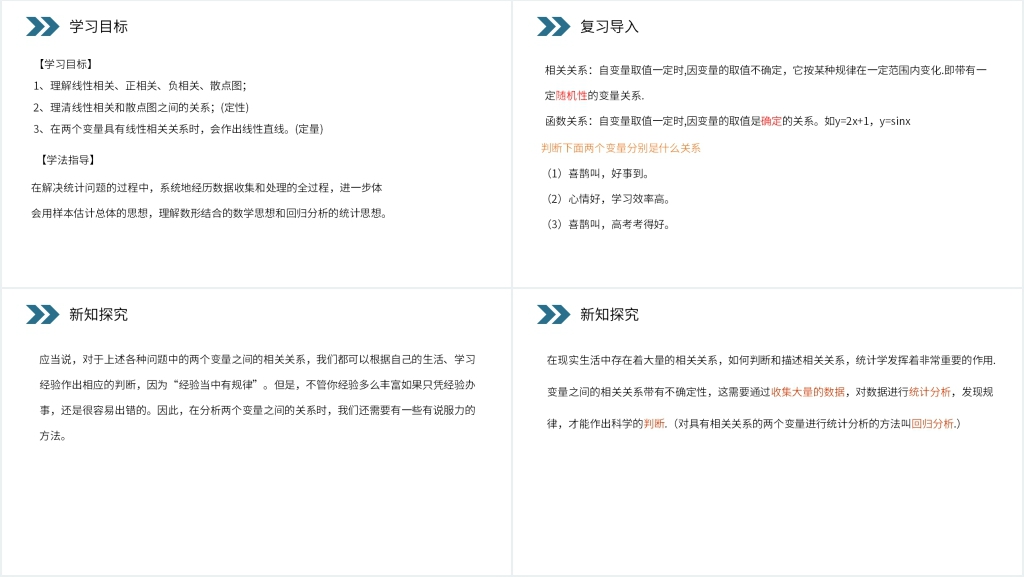Click the line starting 相关关系：自变量取值一定时
Screen dimensions: 1024x577
click(x=765, y=70)
